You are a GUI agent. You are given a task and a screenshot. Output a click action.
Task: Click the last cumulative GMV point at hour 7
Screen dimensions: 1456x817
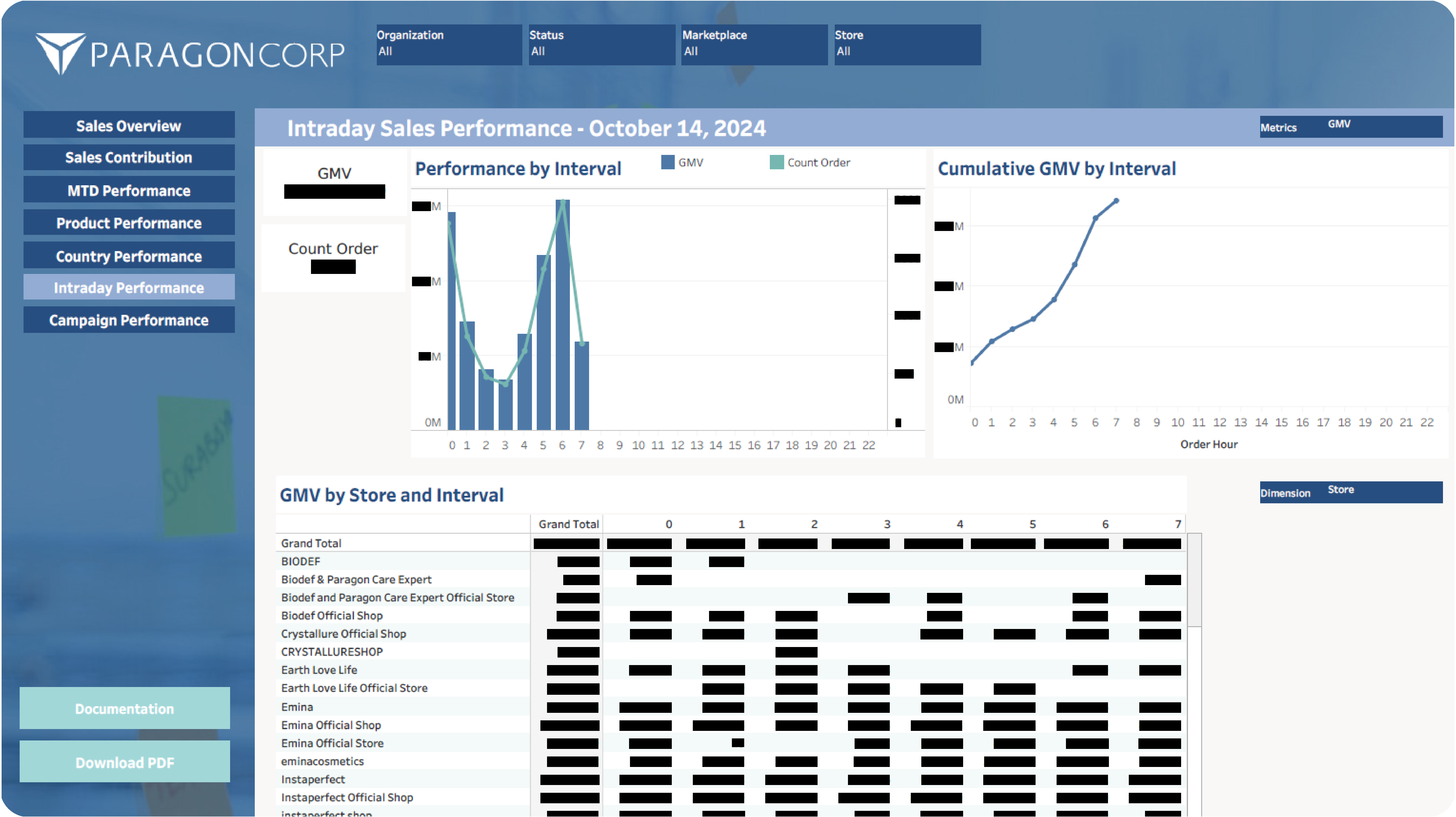[1116, 201]
